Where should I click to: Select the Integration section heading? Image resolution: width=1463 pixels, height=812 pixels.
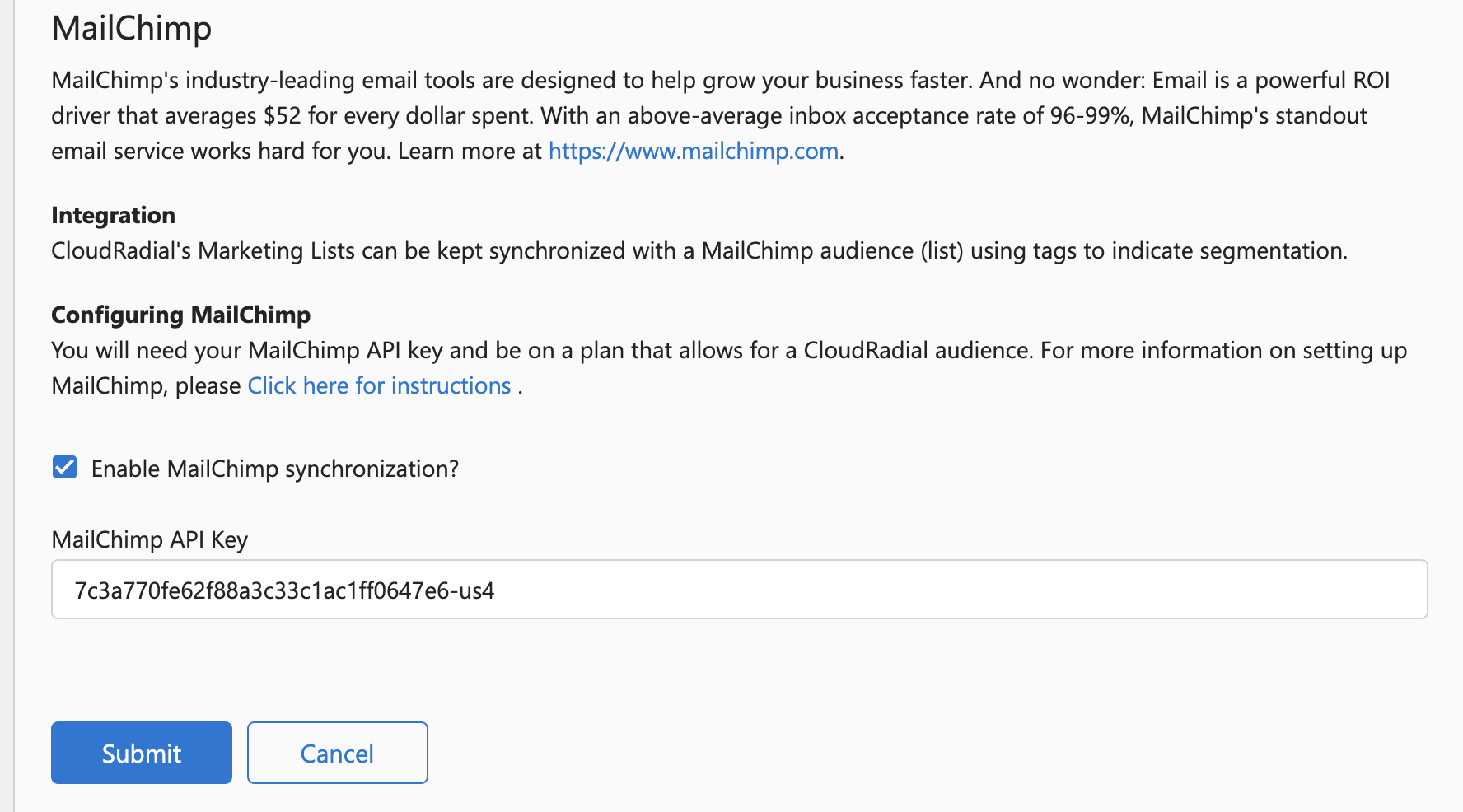tap(114, 216)
